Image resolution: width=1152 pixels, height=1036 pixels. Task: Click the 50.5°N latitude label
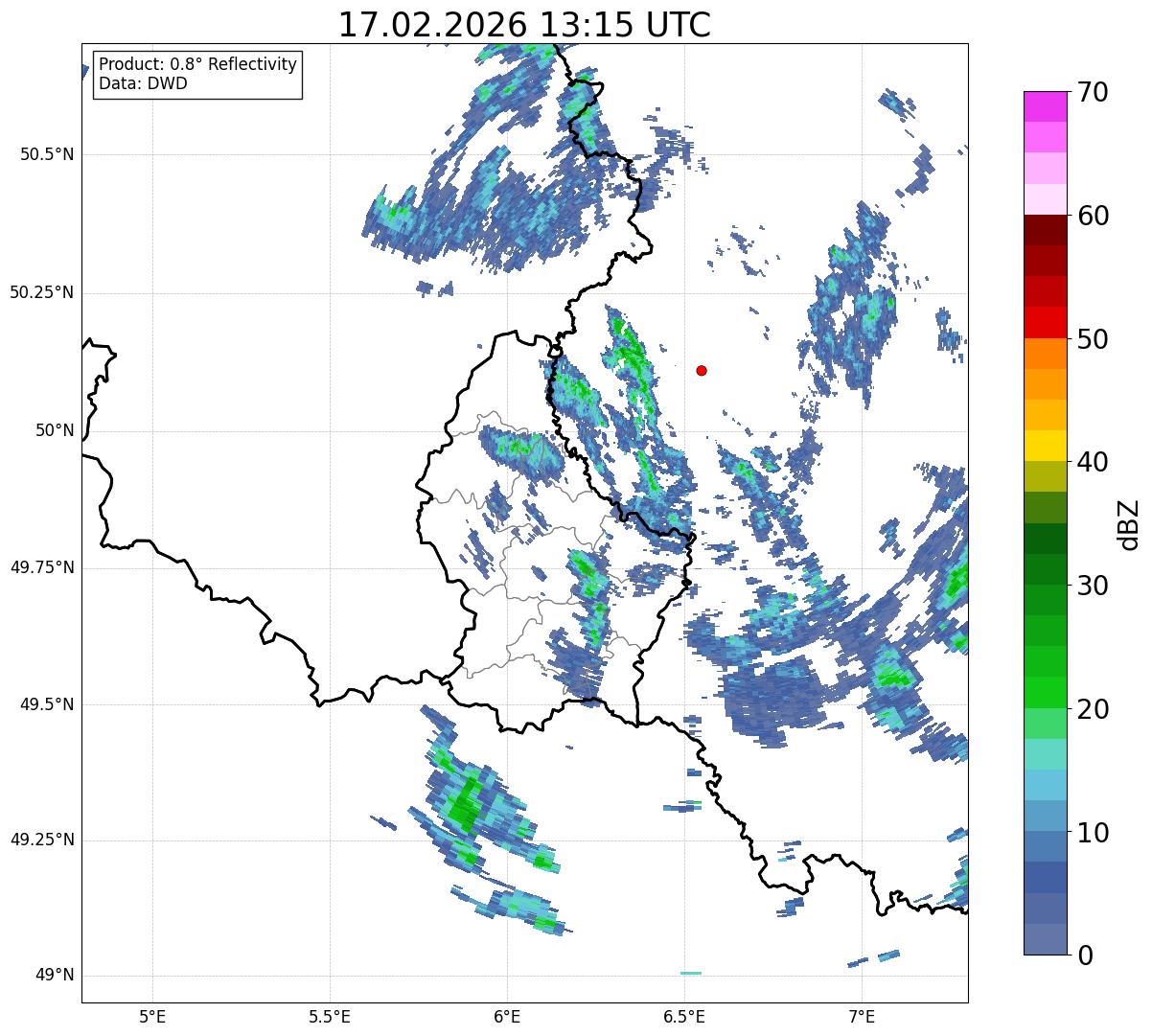(x=47, y=154)
